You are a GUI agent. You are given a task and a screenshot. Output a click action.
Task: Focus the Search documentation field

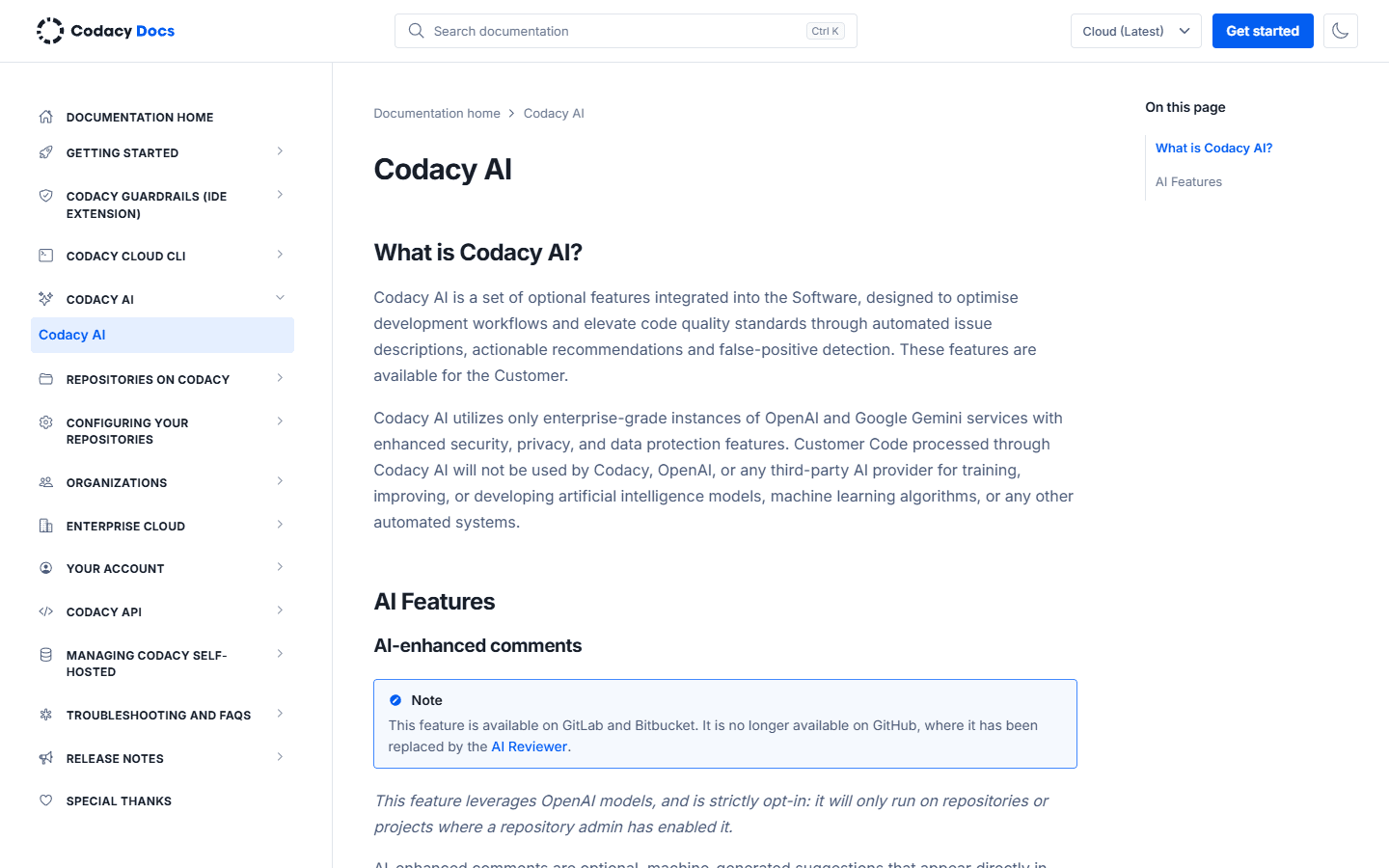[625, 31]
